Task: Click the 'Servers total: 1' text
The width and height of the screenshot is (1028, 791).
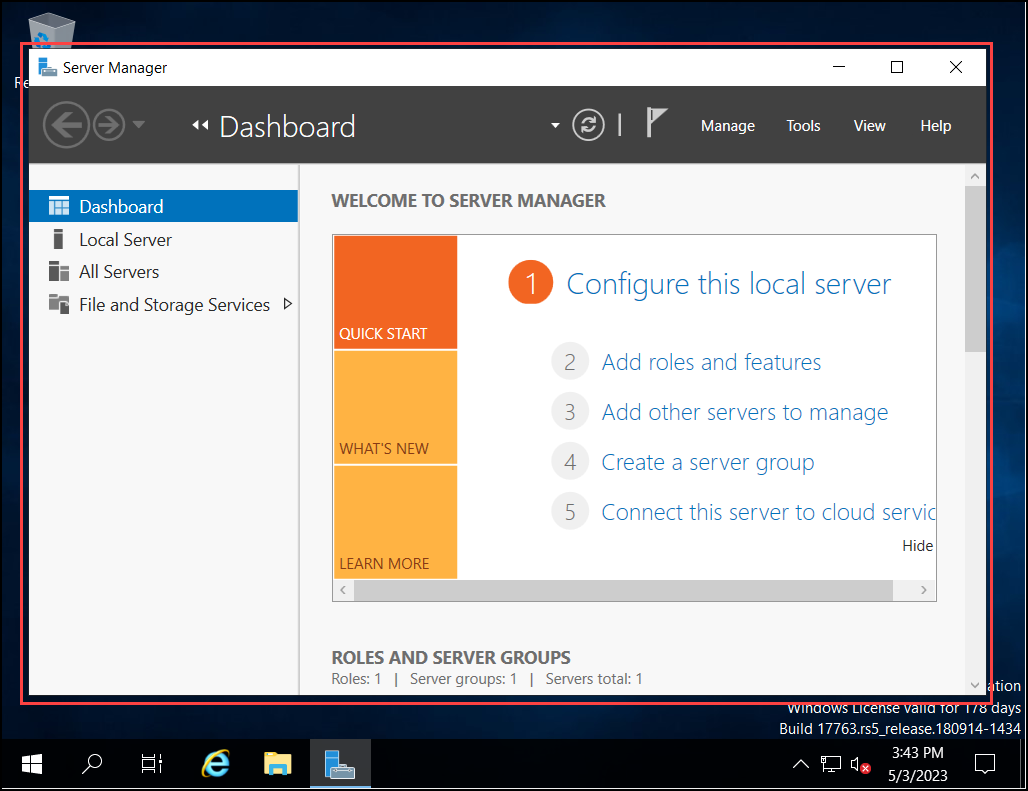Action: pyautogui.click(x=594, y=679)
